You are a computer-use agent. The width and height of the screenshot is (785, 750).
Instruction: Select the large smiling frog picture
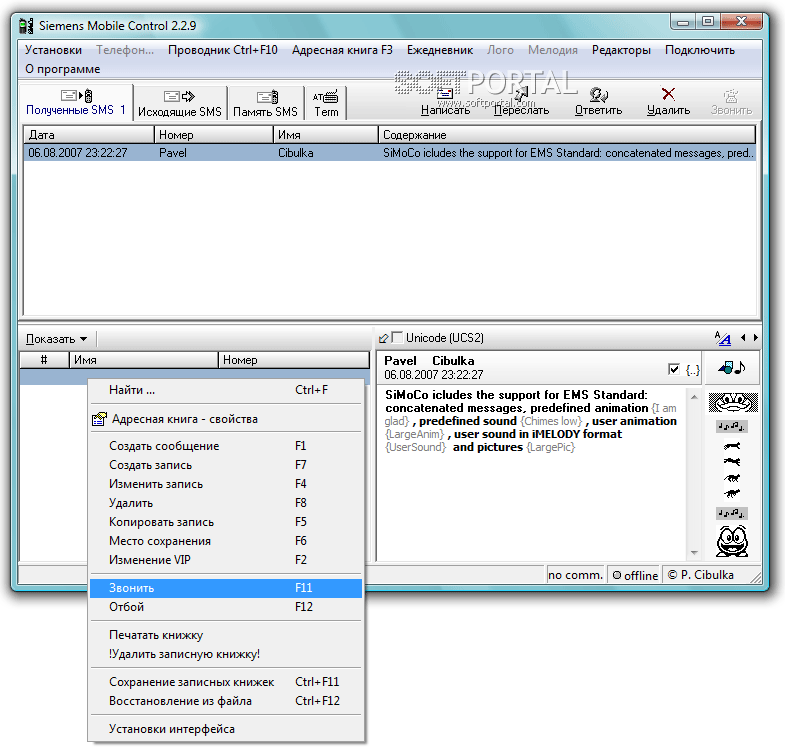[x=732, y=541]
